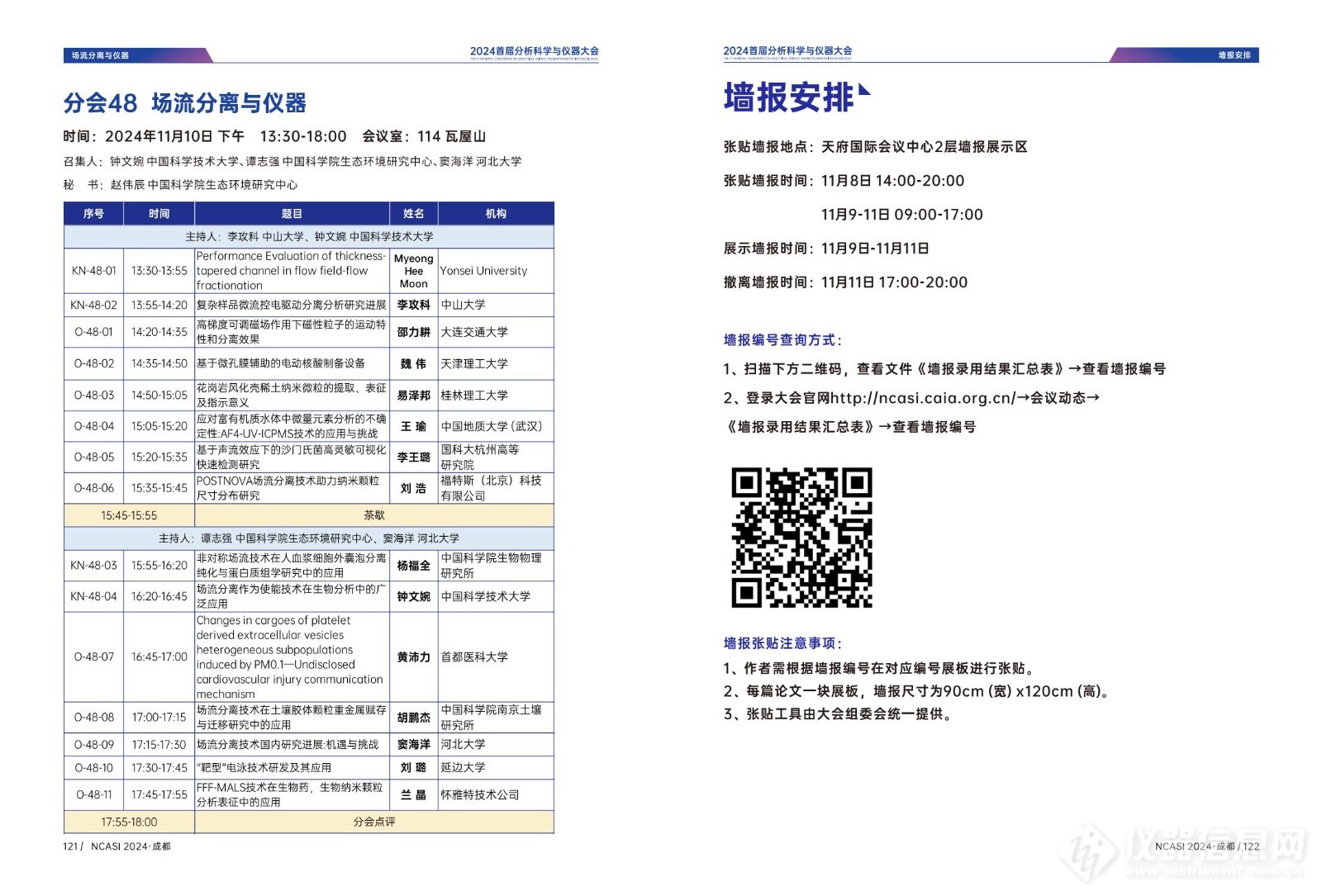Click the '墙报编号查询方式:' subheading
Screen dimensions: 1322x896
tap(782, 340)
